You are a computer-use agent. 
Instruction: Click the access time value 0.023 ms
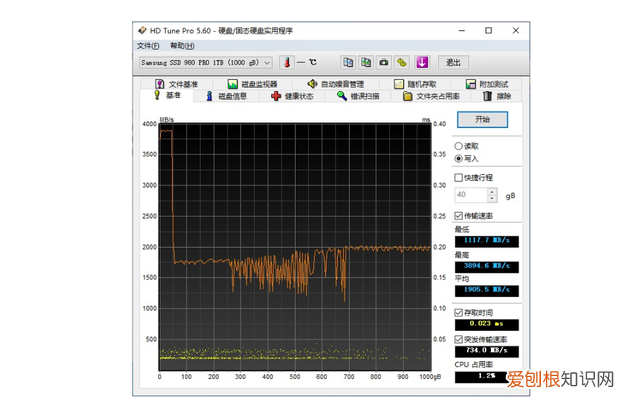click(x=487, y=325)
